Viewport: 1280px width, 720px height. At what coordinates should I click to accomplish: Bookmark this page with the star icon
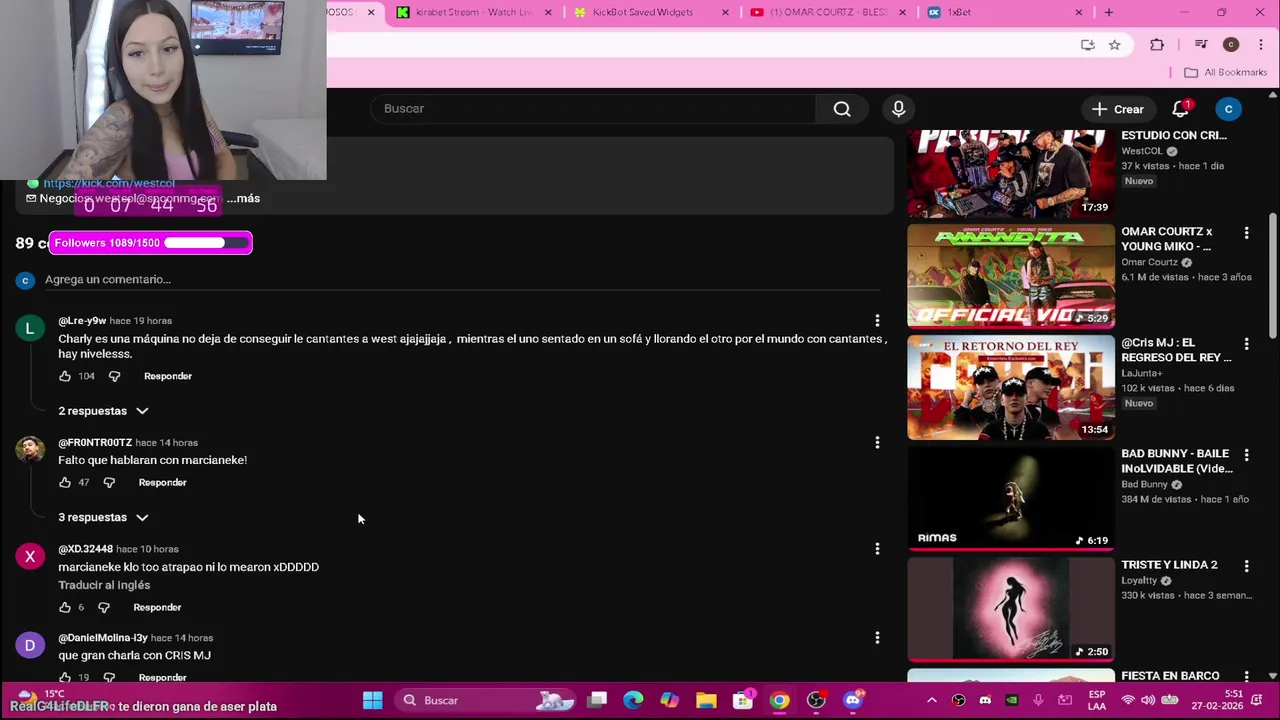(x=1114, y=45)
